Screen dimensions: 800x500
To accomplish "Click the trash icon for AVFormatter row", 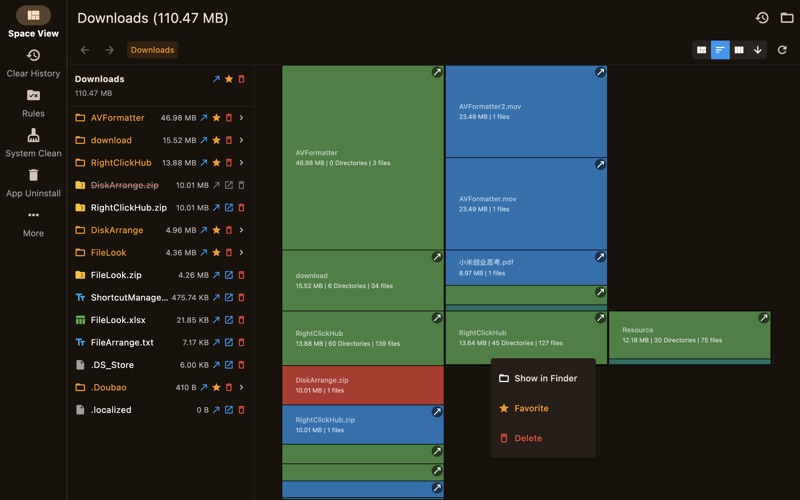I will click(x=229, y=118).
